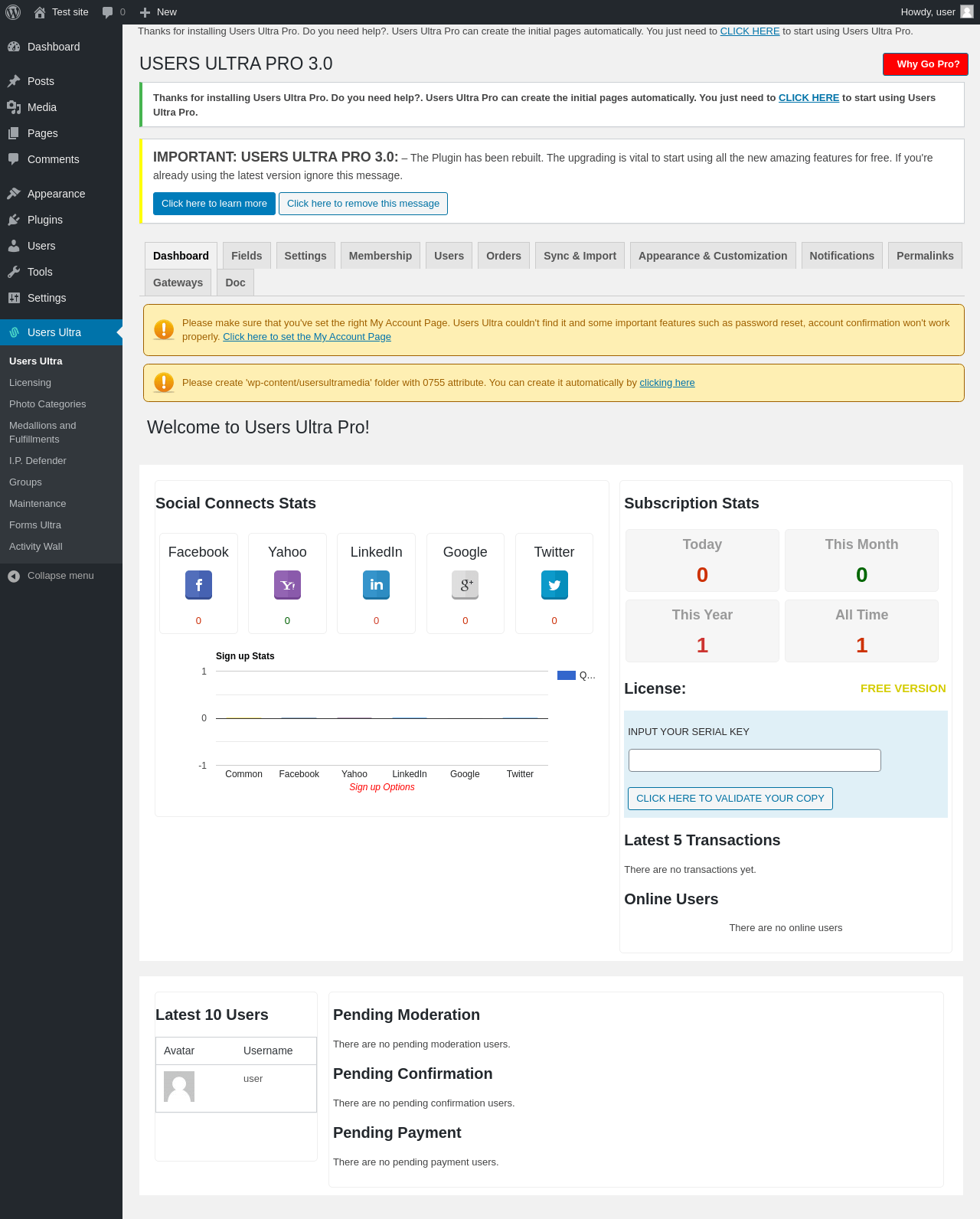Image resolution: width=980 pixels, height=1219 pixels.
Task: Follow the 'clicking here' folder link
Action: [668, 383]
